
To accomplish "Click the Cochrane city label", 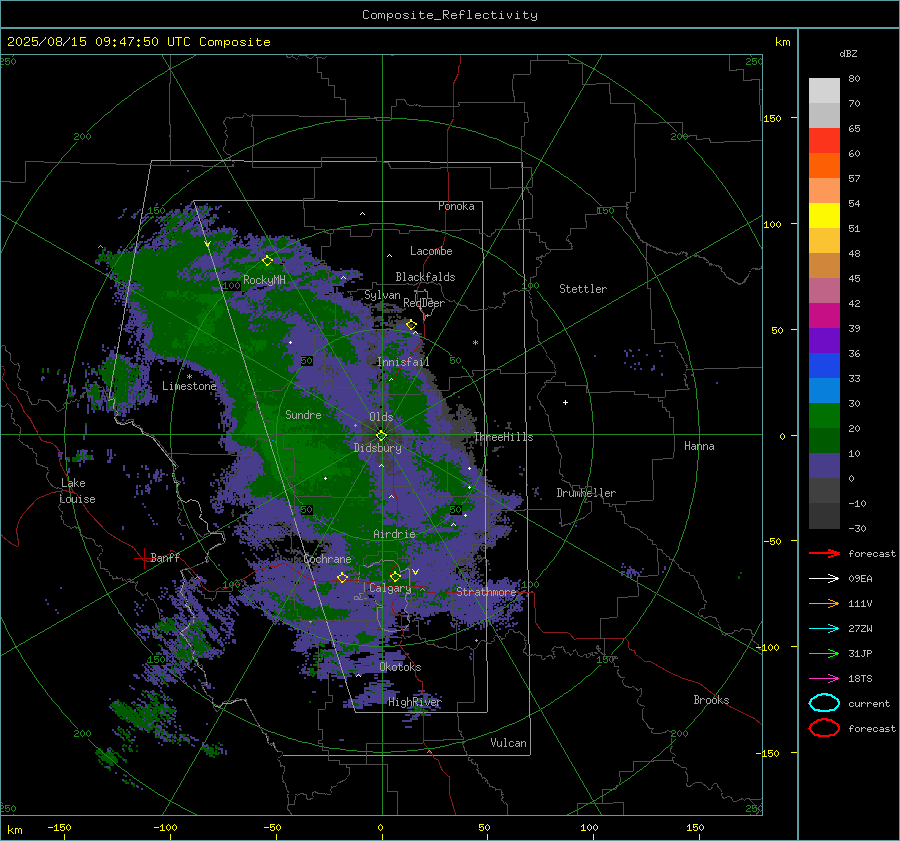I will pos(327,559).
